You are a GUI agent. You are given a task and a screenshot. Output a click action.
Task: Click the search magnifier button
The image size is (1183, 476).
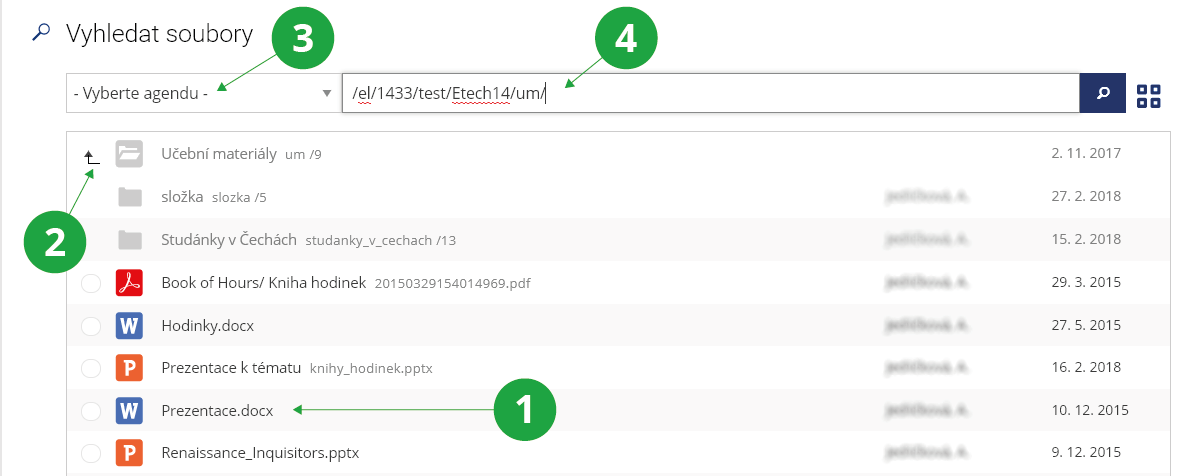point(1102,94)
